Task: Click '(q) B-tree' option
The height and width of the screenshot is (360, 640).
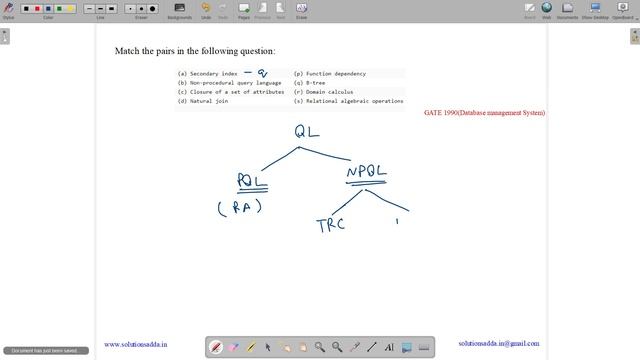Action: pyautogui.click(x=309, y=83)
